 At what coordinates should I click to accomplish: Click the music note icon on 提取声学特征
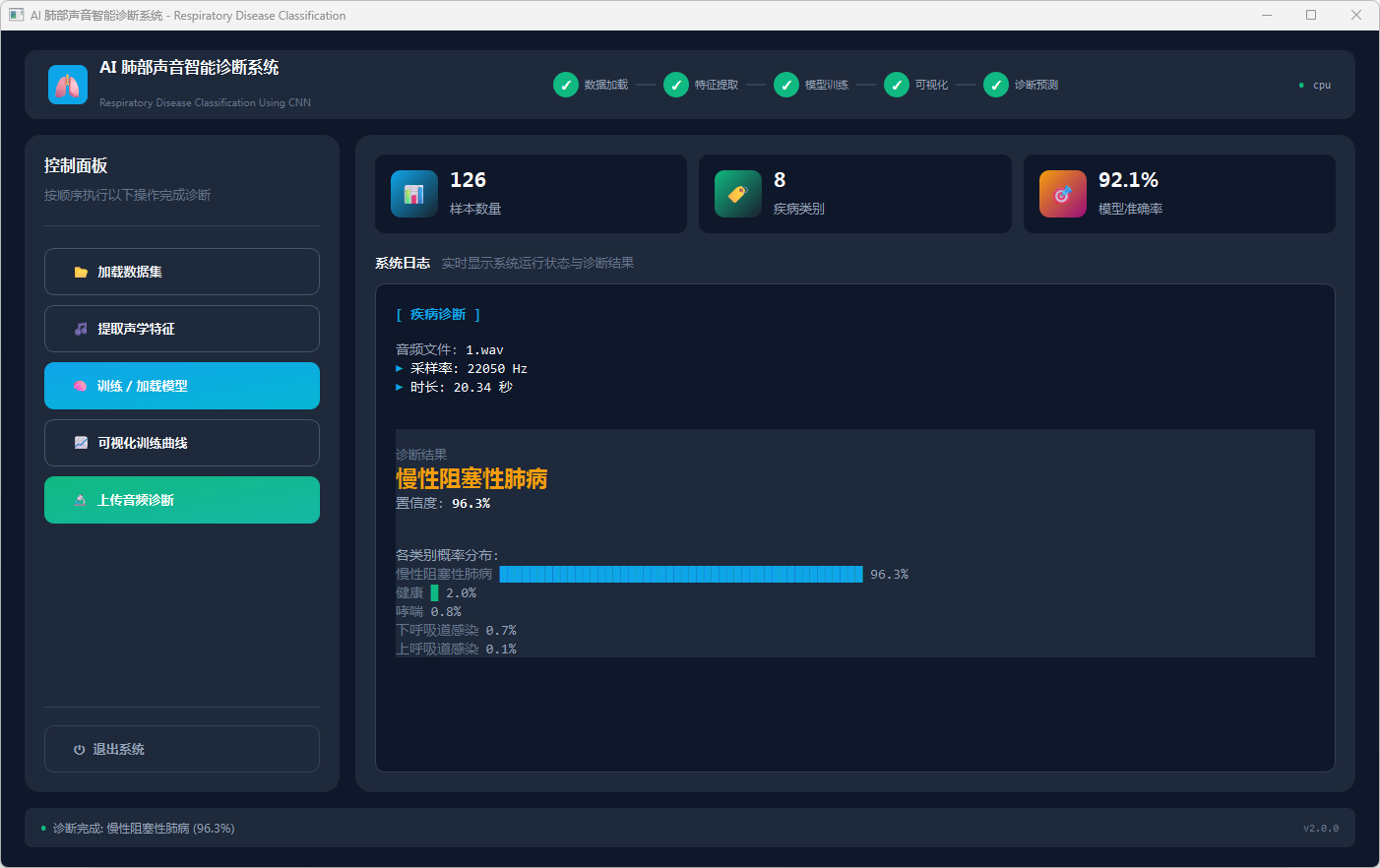click(81, 330)
